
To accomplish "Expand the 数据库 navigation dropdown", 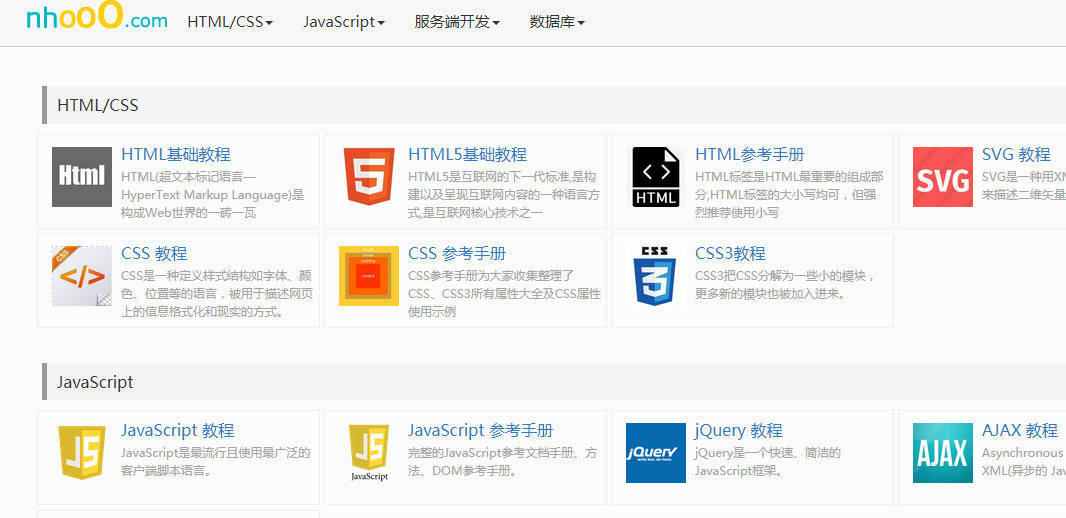I will [x=557, y=22].
